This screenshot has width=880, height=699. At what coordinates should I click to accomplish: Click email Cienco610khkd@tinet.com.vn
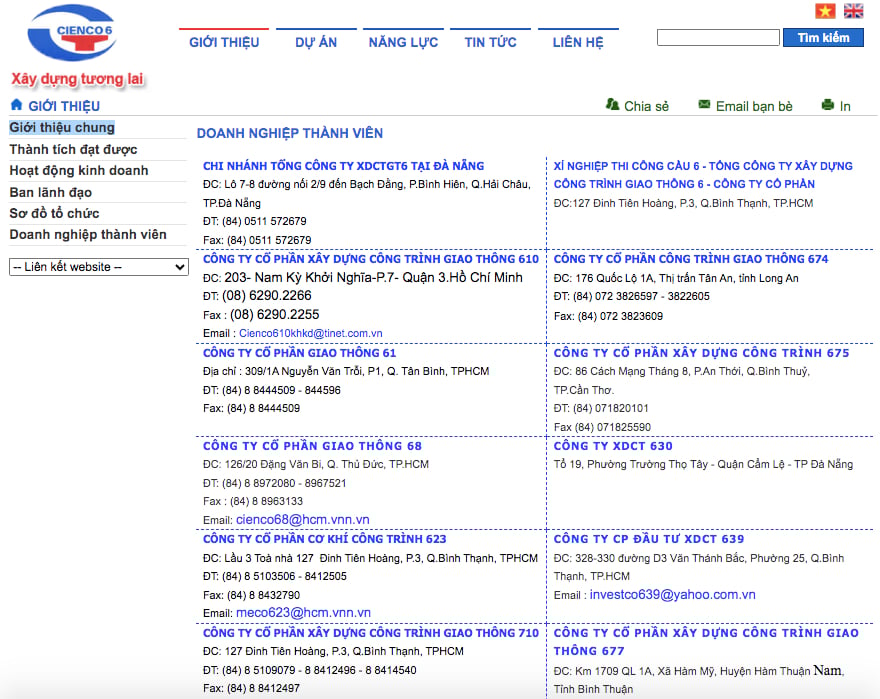coord(310,333)
